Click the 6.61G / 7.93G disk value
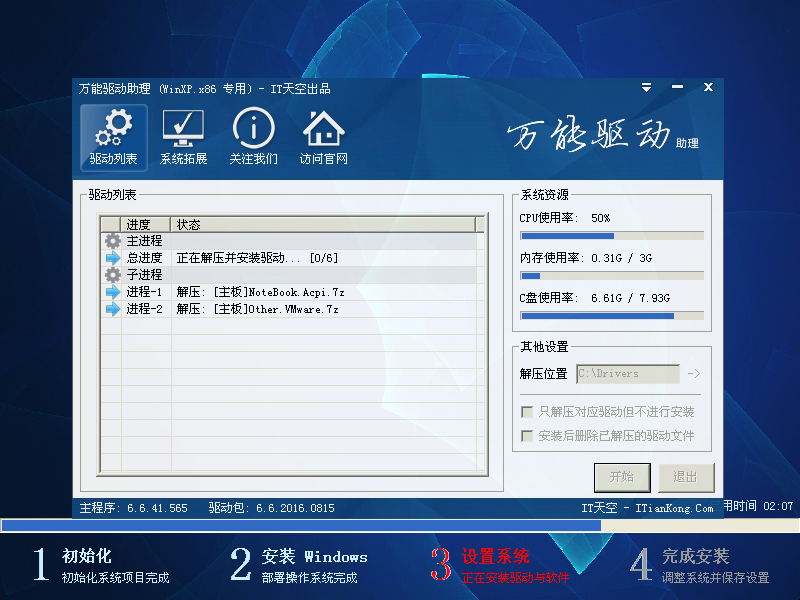Image resolution: width=800 pixels, height=600 pixels. pyautogui.click(x=631, y=298)
